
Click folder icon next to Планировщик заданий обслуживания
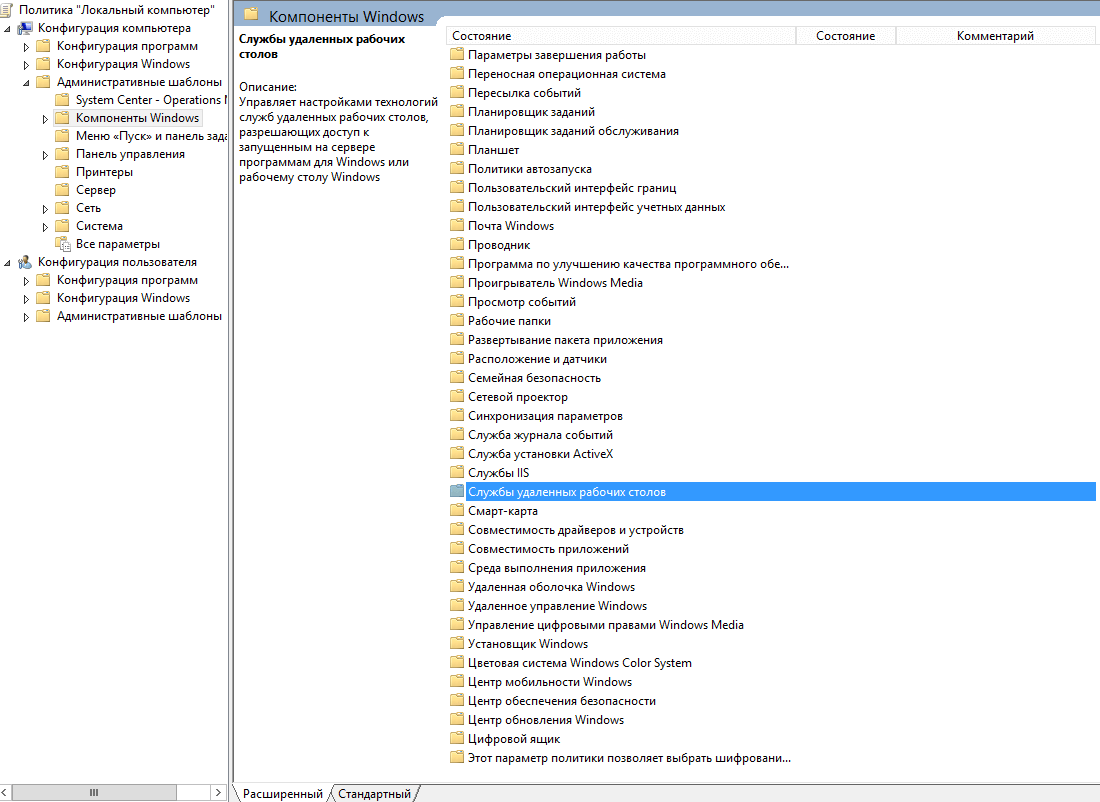tap(457, 131)
